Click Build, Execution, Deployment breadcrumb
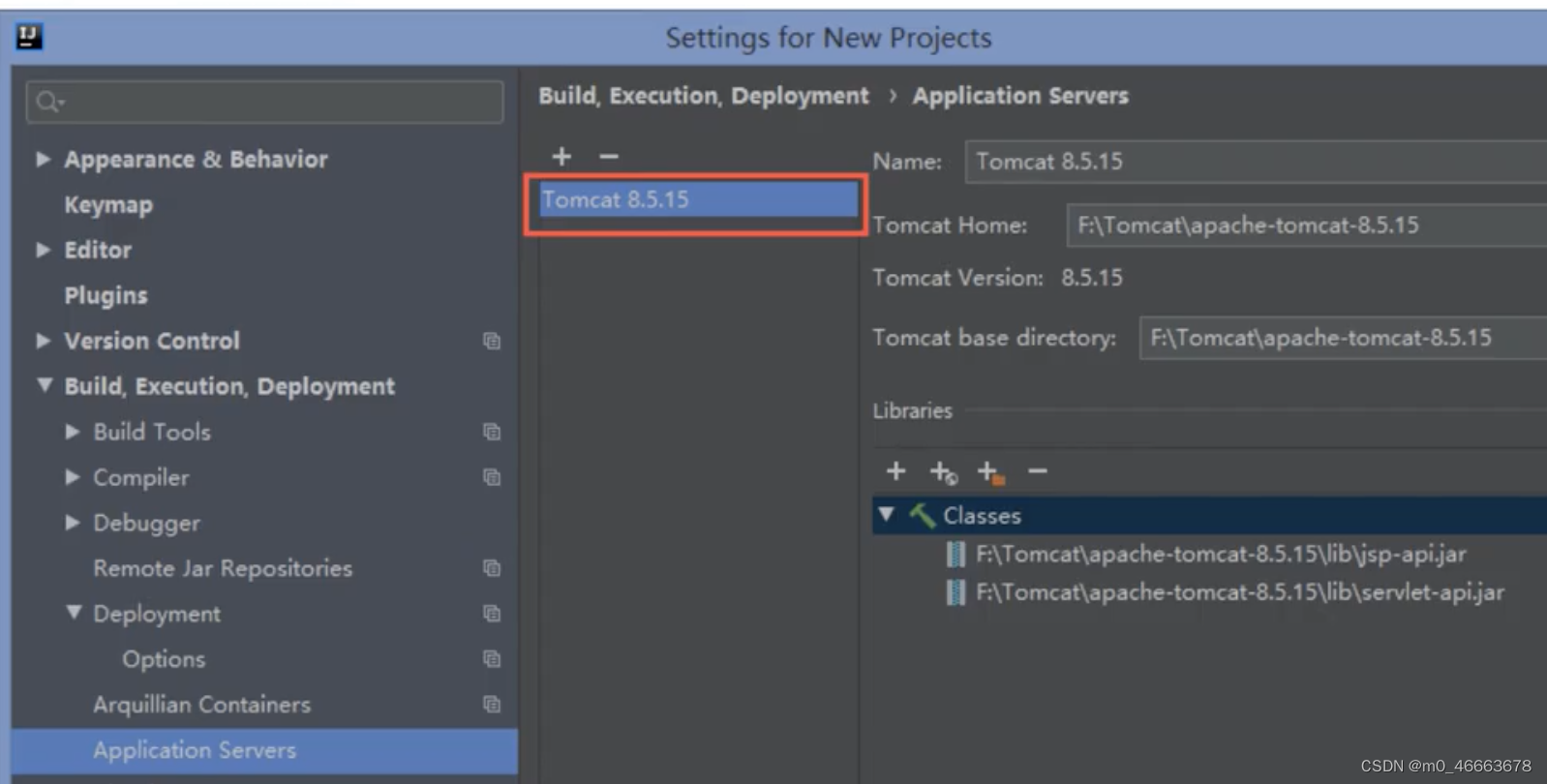 (x=704, y=96)
